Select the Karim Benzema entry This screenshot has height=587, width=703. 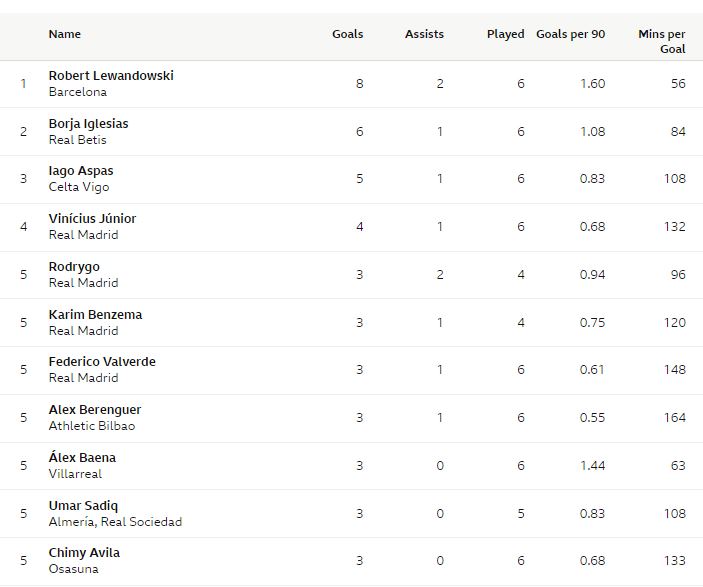pyautogui.click(x=95, y=315)
